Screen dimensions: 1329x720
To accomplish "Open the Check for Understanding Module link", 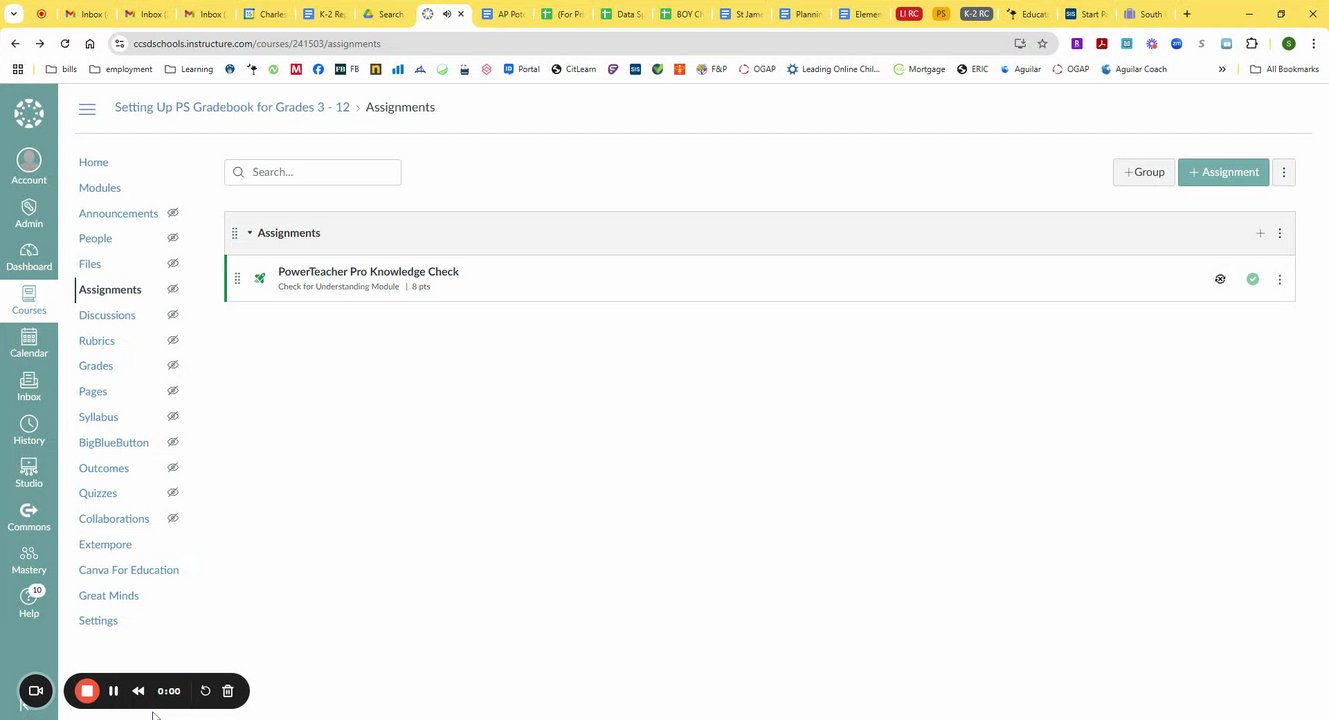I will (338, 287).
